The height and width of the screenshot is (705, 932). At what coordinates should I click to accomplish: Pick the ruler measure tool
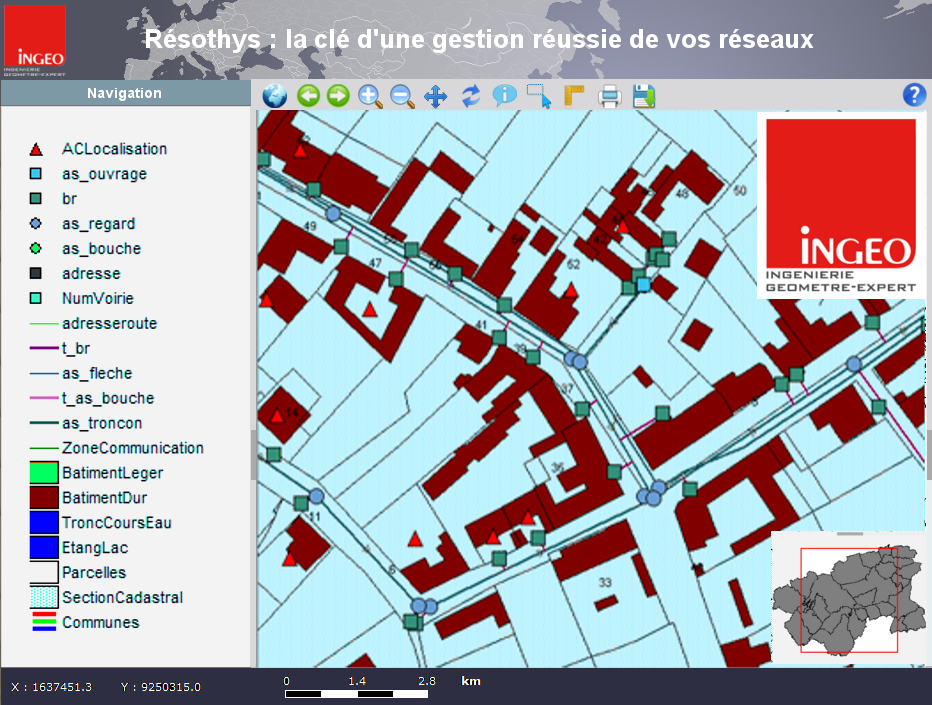(574, 96)
